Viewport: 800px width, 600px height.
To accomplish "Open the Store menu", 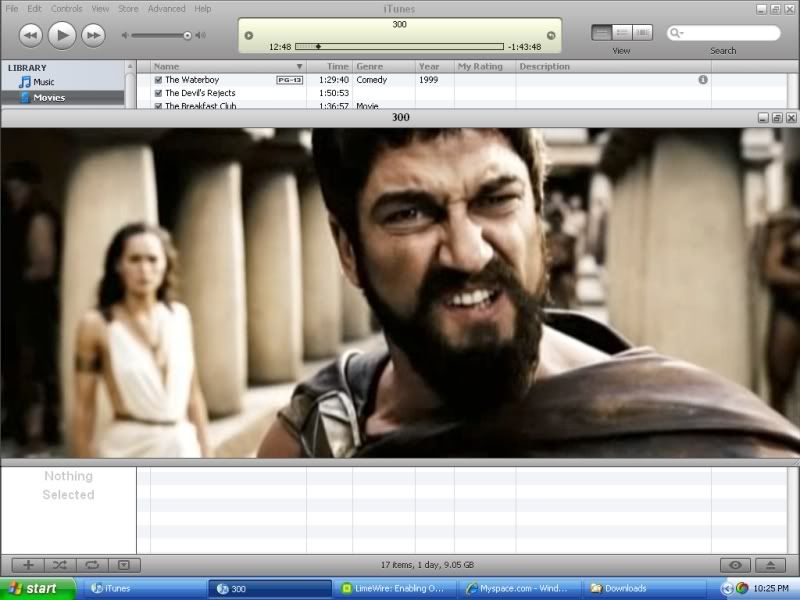I will (128, 9).
